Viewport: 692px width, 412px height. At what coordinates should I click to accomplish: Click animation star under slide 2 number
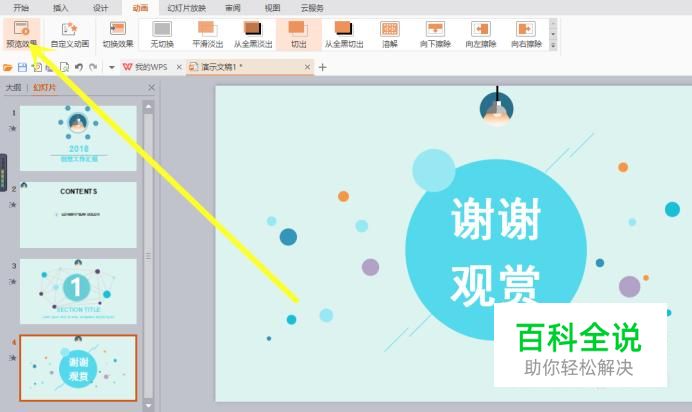click(13, 205)
